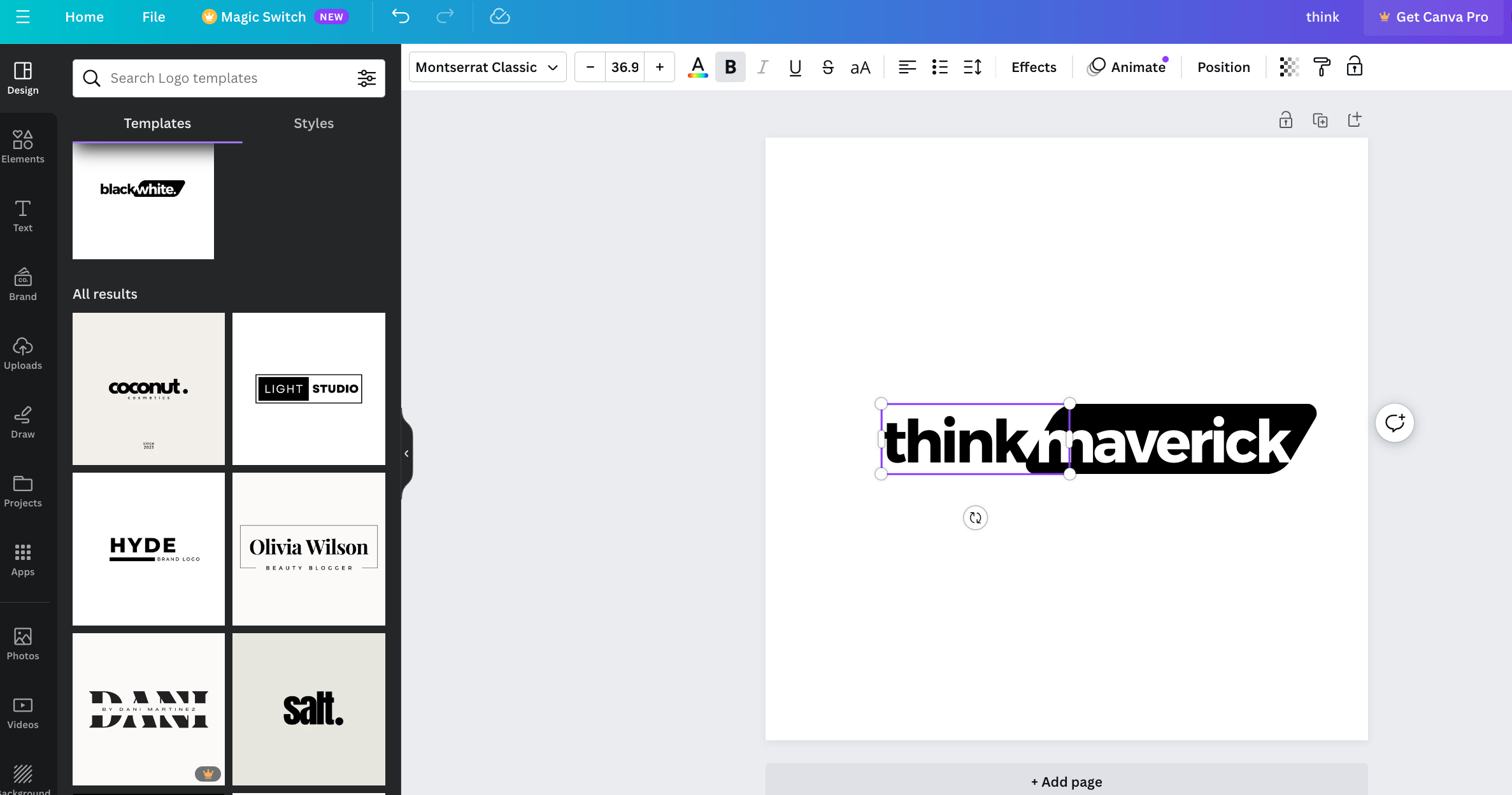Open the Projects panel

pyautogui.click(x=23, y=491)
